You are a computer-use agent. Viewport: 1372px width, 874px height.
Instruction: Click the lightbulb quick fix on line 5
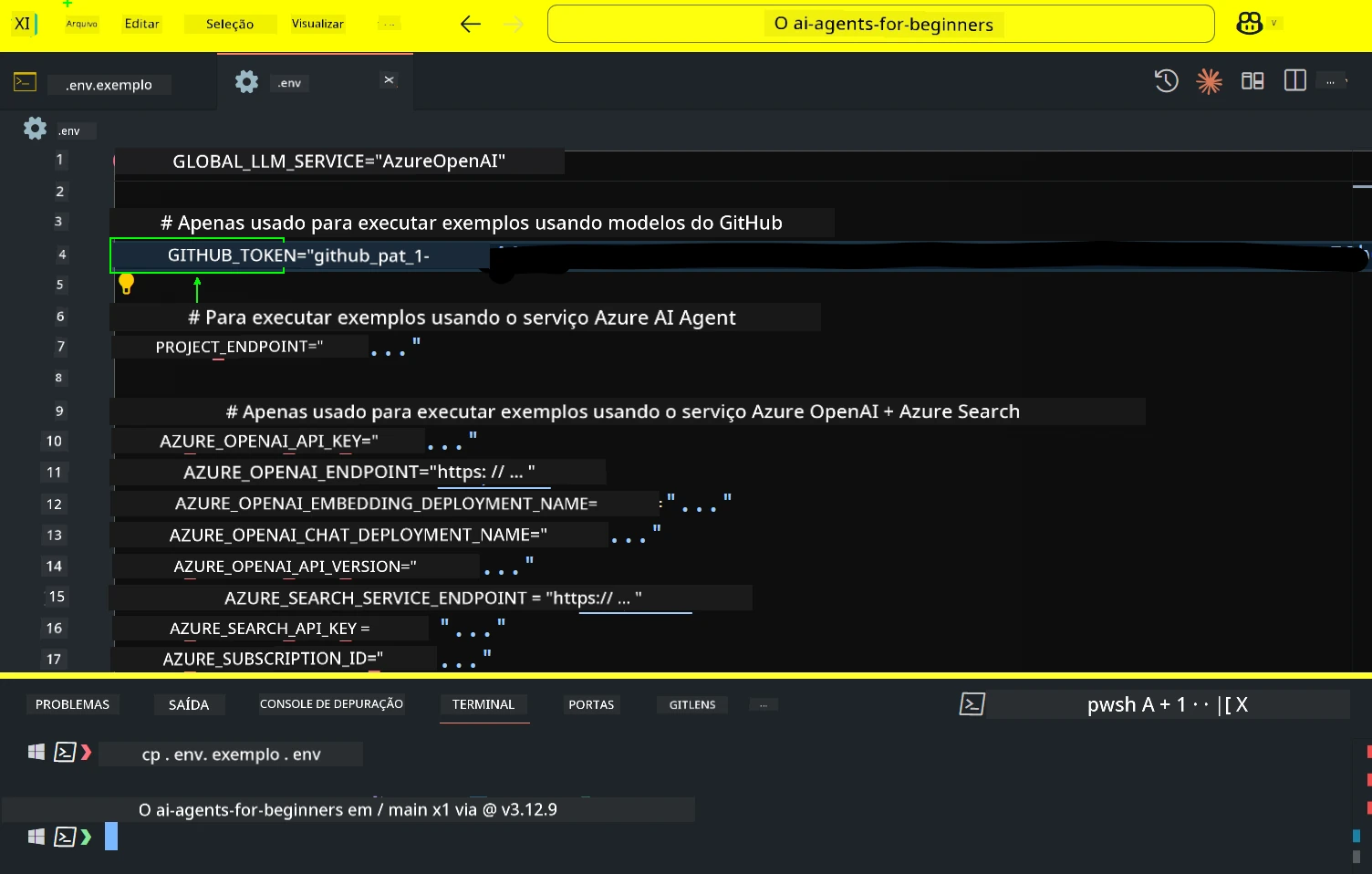click(x=127, y=284)
